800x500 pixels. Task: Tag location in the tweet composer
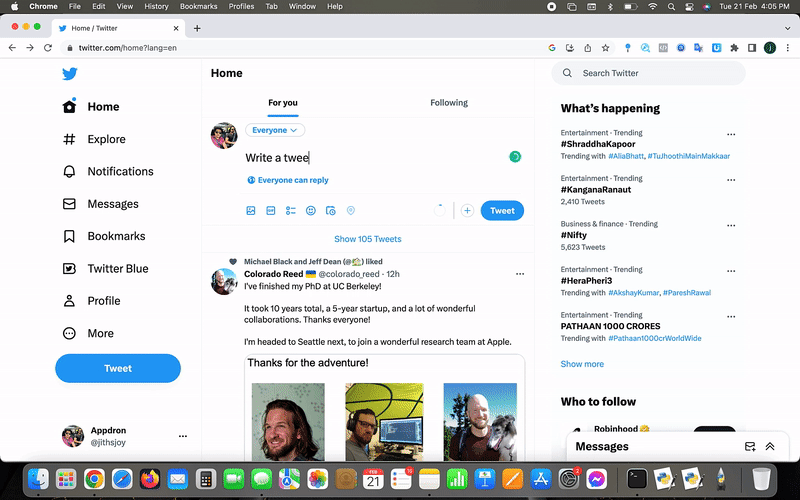[351, 211]
